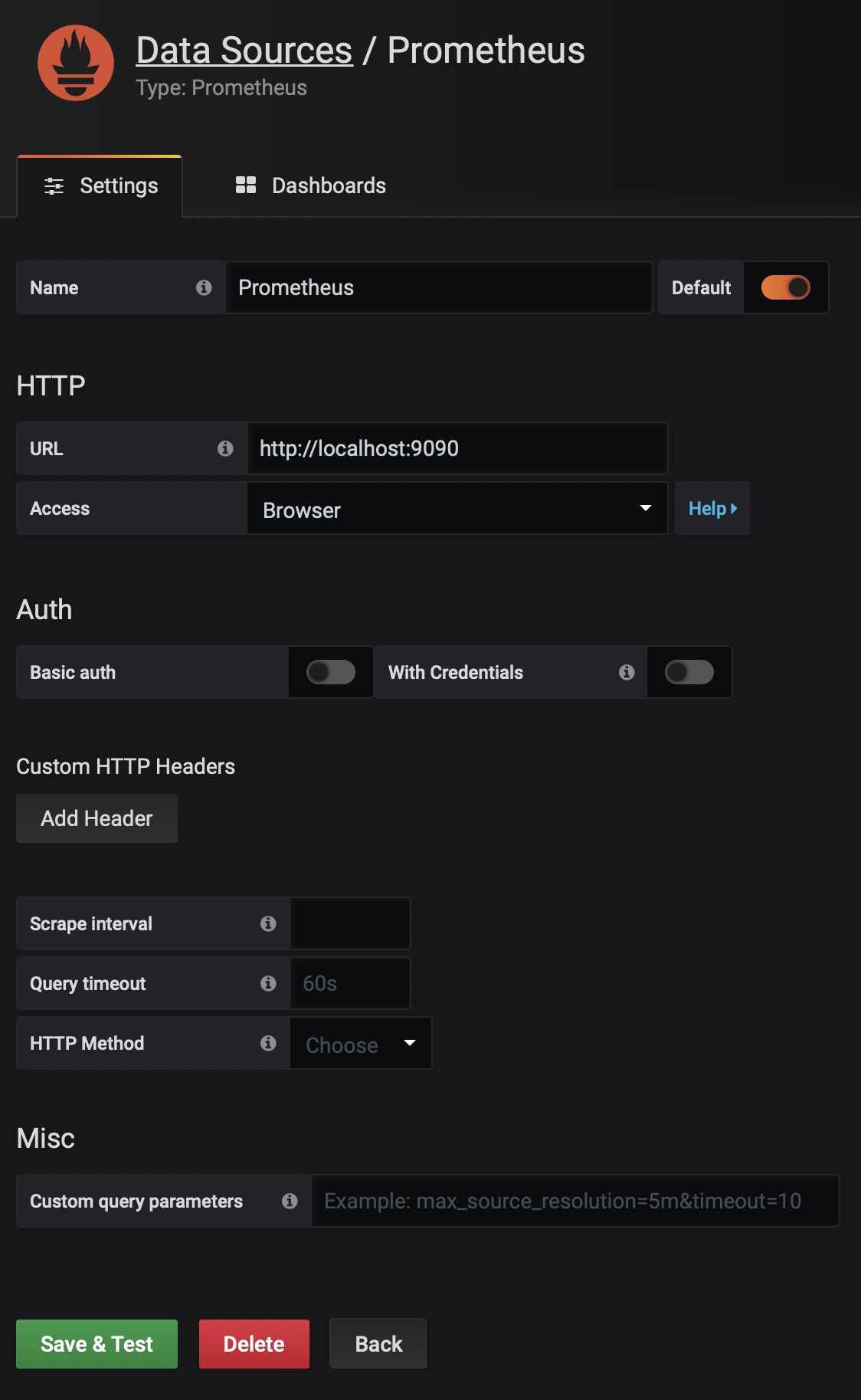Click the HTTP Method info icon
This screenshot has width=861, height=1400.
click(268, 1043)
